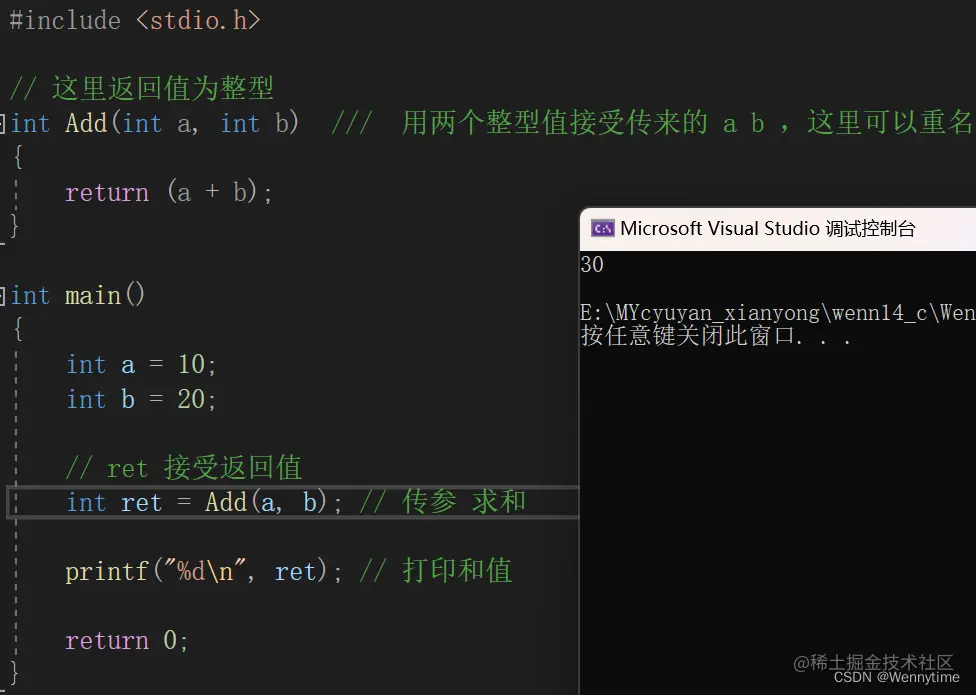Click the comment 打印和值
976x695 pixels.
(436, 571)
